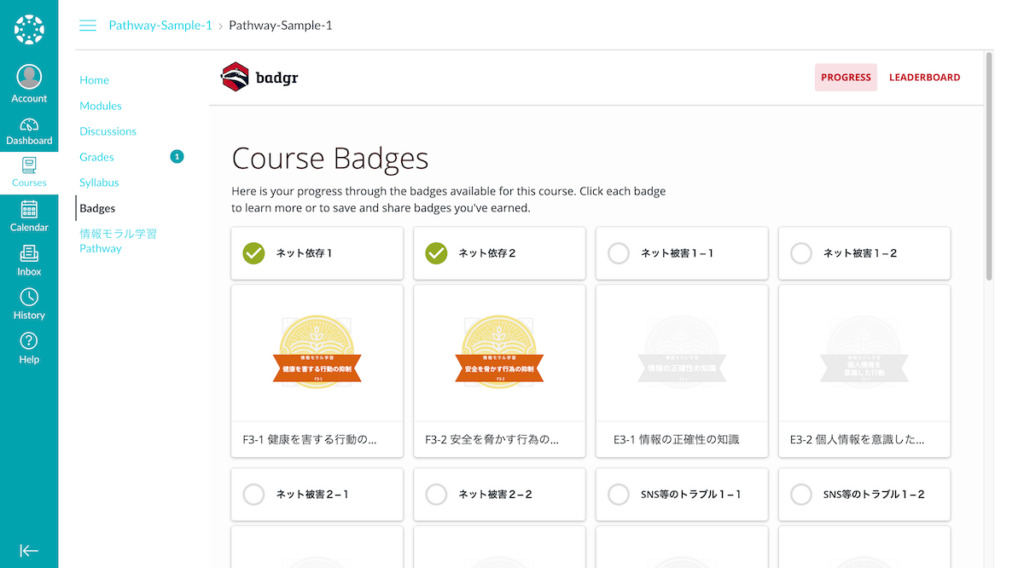The width and height of the screenshot is (1024, 568).
Task: Click the Pathway-Sample-1 breadcrumb link
Action: pos(160,25)
